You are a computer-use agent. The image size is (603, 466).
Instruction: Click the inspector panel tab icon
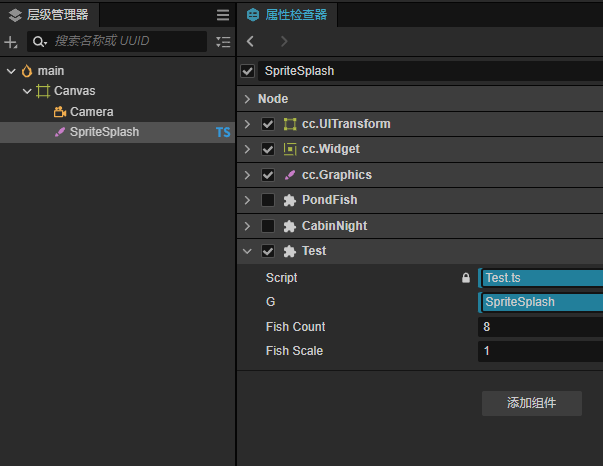coord(253,15)
